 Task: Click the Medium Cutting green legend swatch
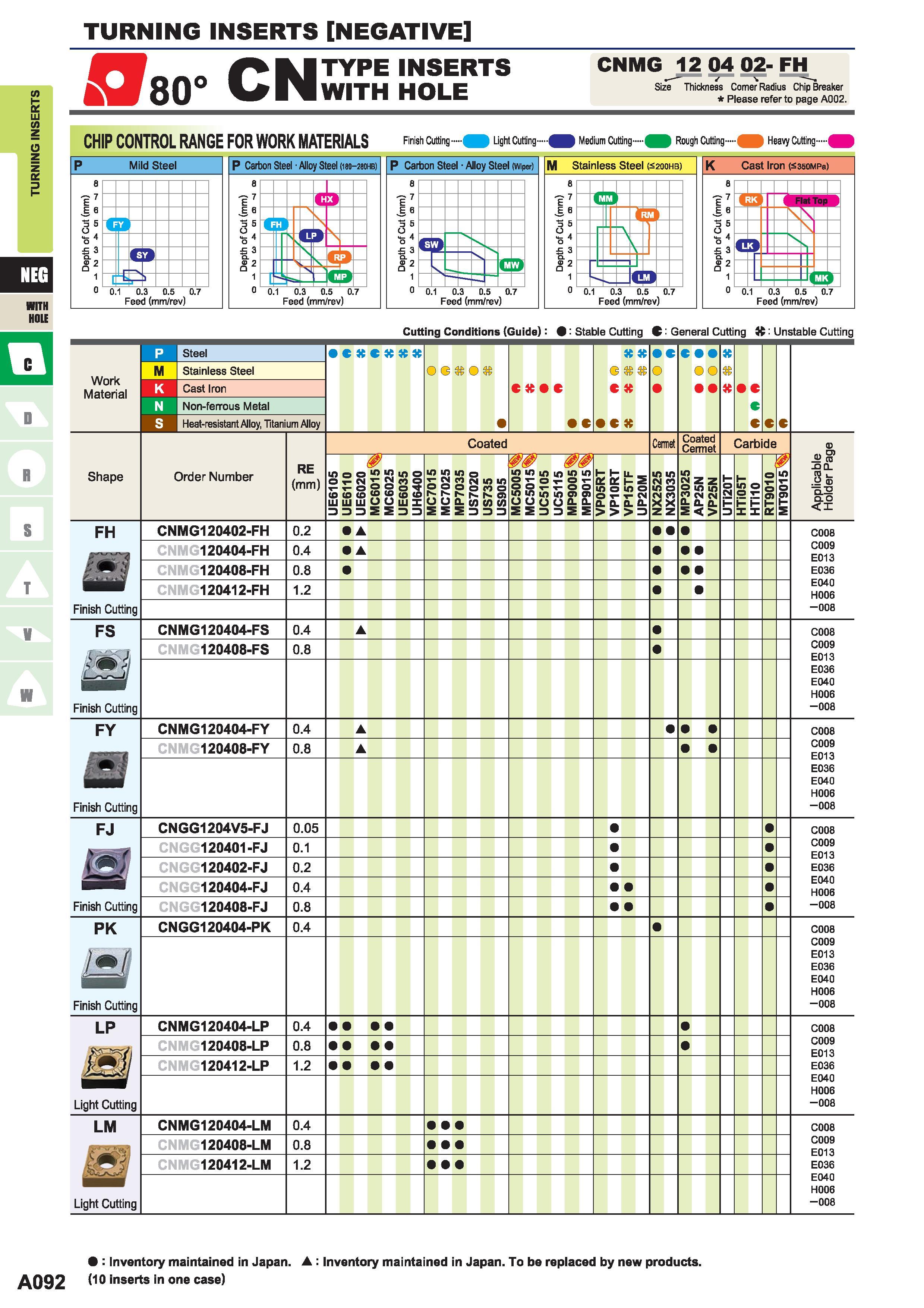click(658, 141)
